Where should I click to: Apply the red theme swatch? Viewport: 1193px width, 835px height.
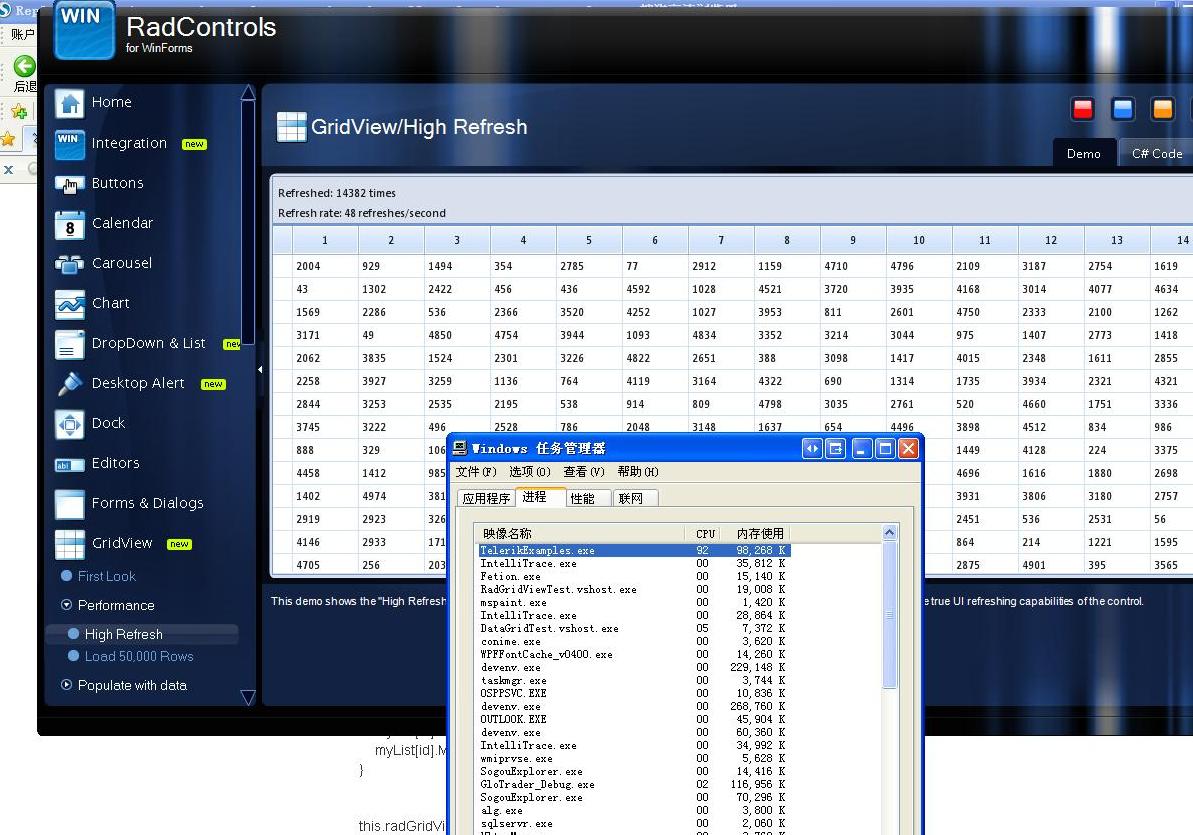1082,109
